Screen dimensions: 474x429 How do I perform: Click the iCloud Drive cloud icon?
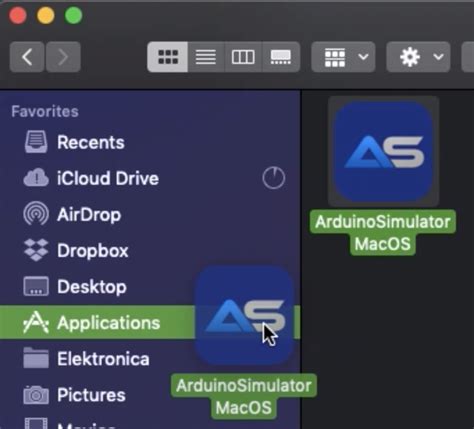36,177
